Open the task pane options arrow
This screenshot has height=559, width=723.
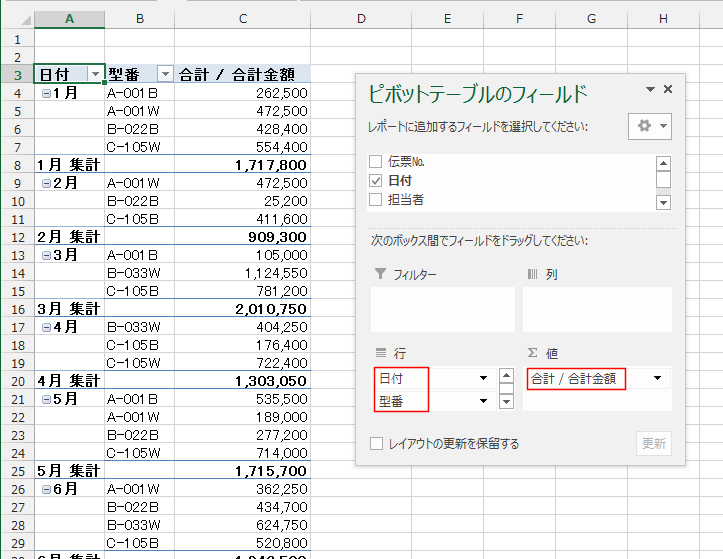coord(650,90)
